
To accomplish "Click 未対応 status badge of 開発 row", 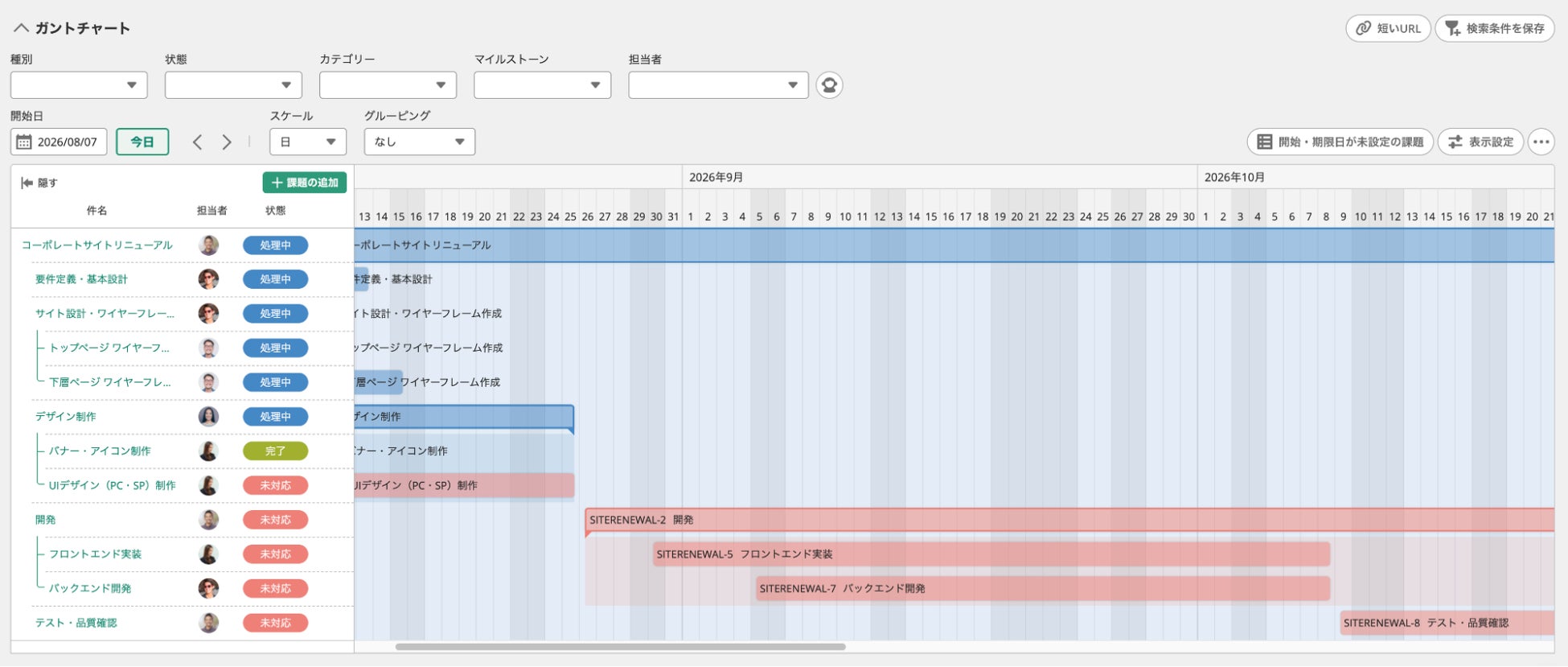I will point(275,520).
